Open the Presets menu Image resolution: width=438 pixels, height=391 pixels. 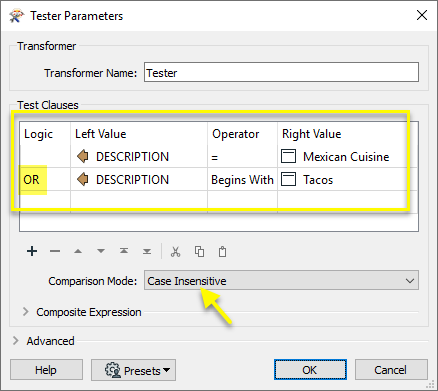133,370
